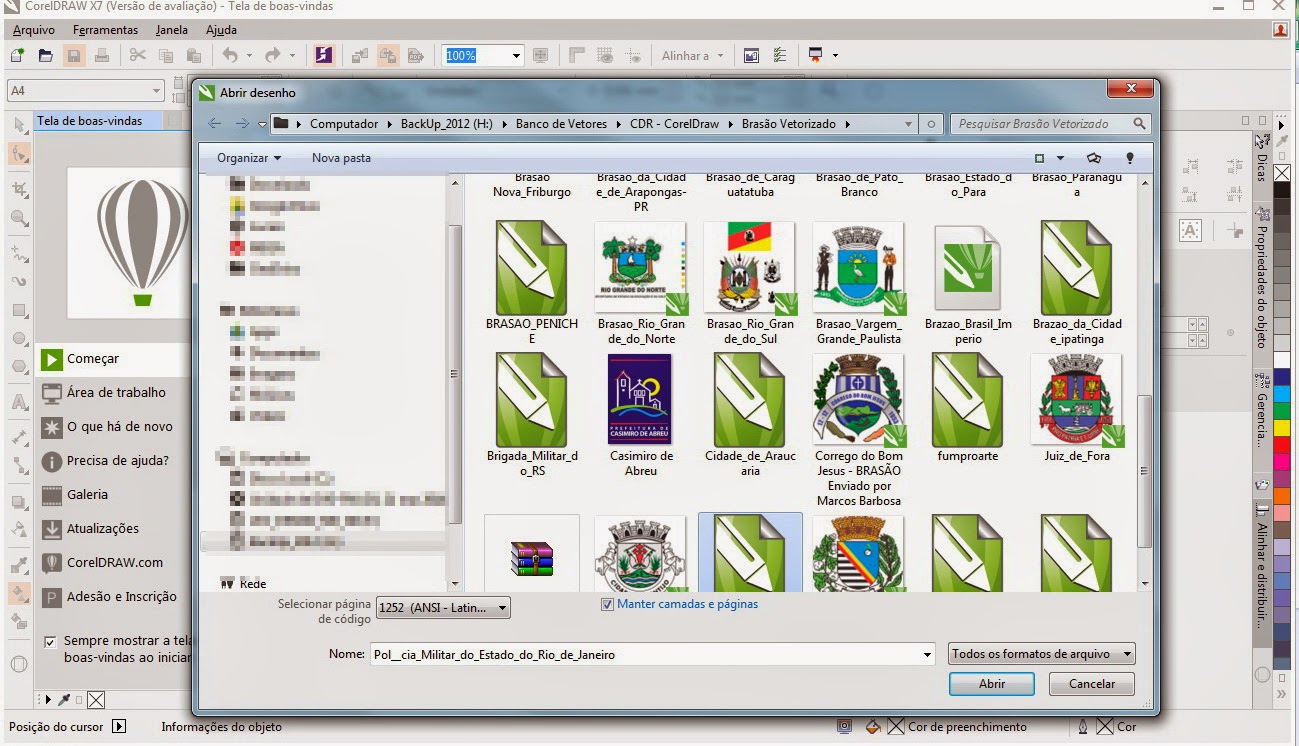Click the Import icon in the toolbar

click(360, 56)
